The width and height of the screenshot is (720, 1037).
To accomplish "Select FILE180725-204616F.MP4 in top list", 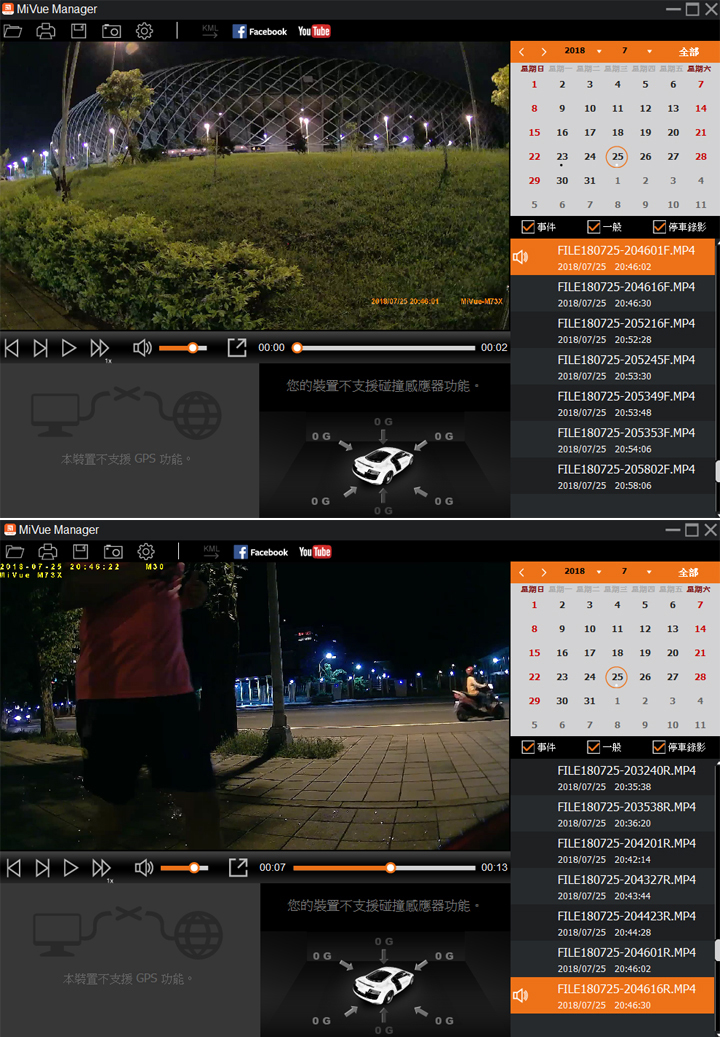I will [612, 294].
